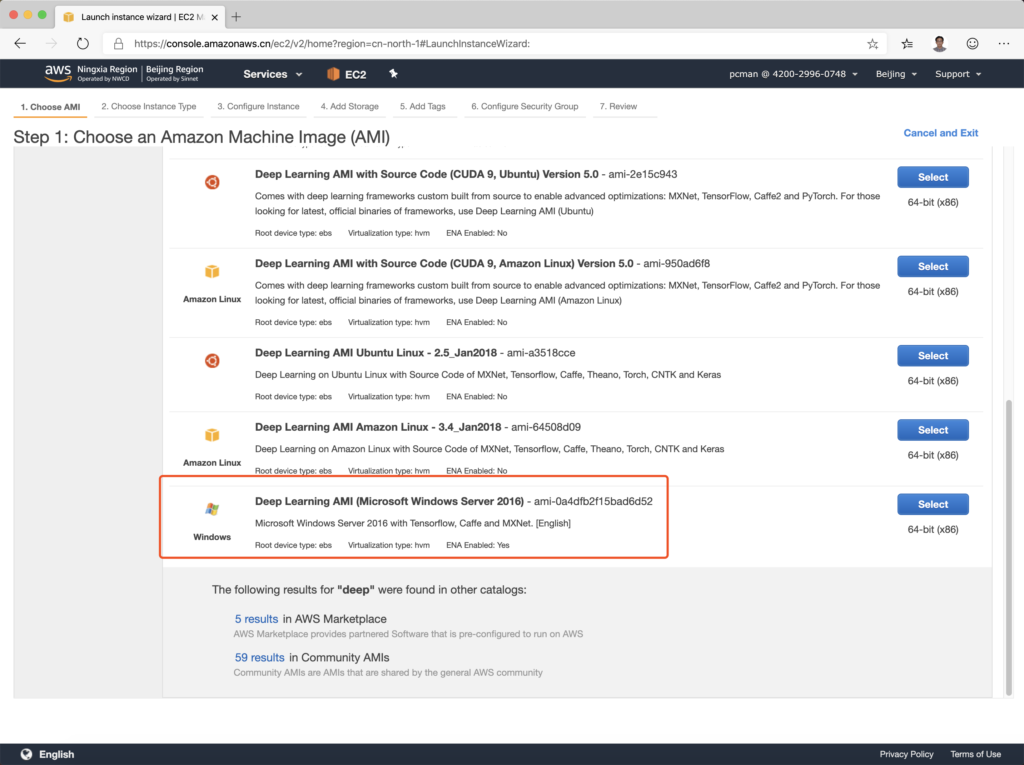This screenshot has height=765, width=1024.
Task: Expand the Support dropdown menu
Action: (x=957, y=74)
